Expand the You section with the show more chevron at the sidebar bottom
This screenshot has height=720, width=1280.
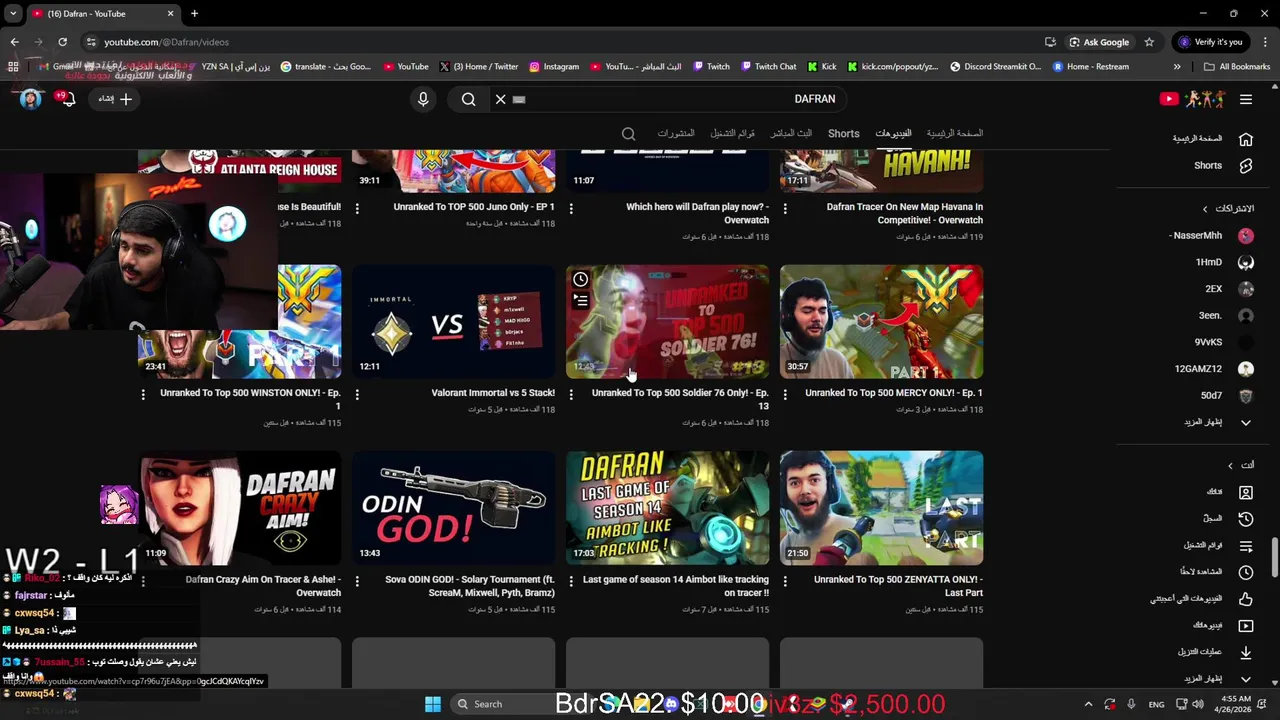1246,679
